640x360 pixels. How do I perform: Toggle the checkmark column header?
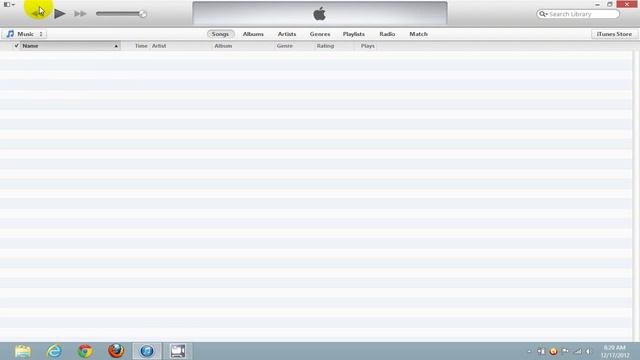click(16, 46)
